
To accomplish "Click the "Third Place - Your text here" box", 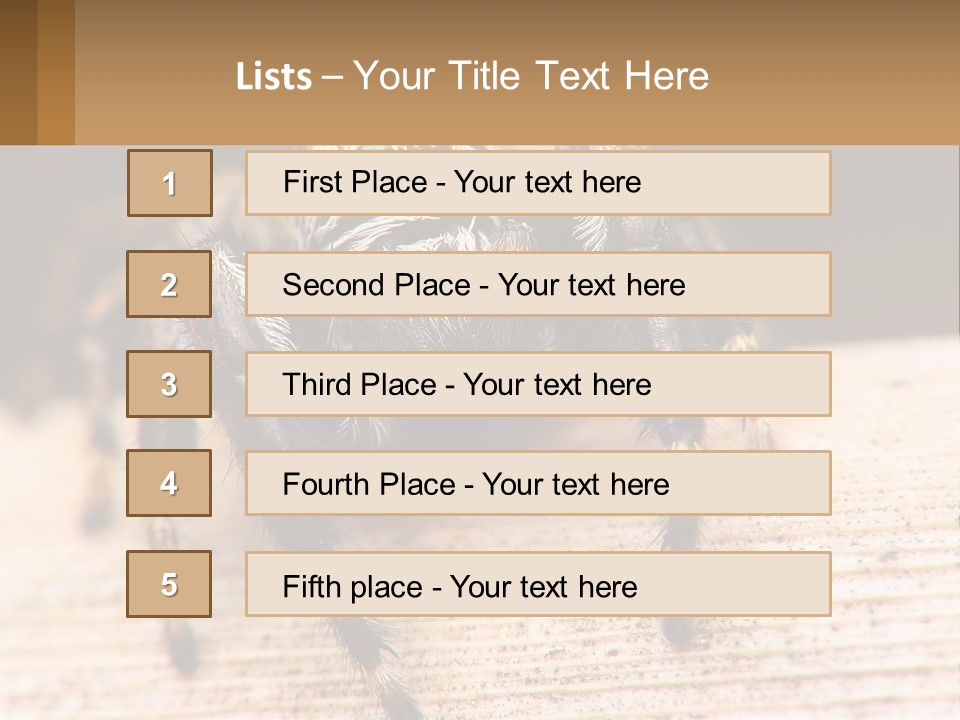I will click(538, 384).
